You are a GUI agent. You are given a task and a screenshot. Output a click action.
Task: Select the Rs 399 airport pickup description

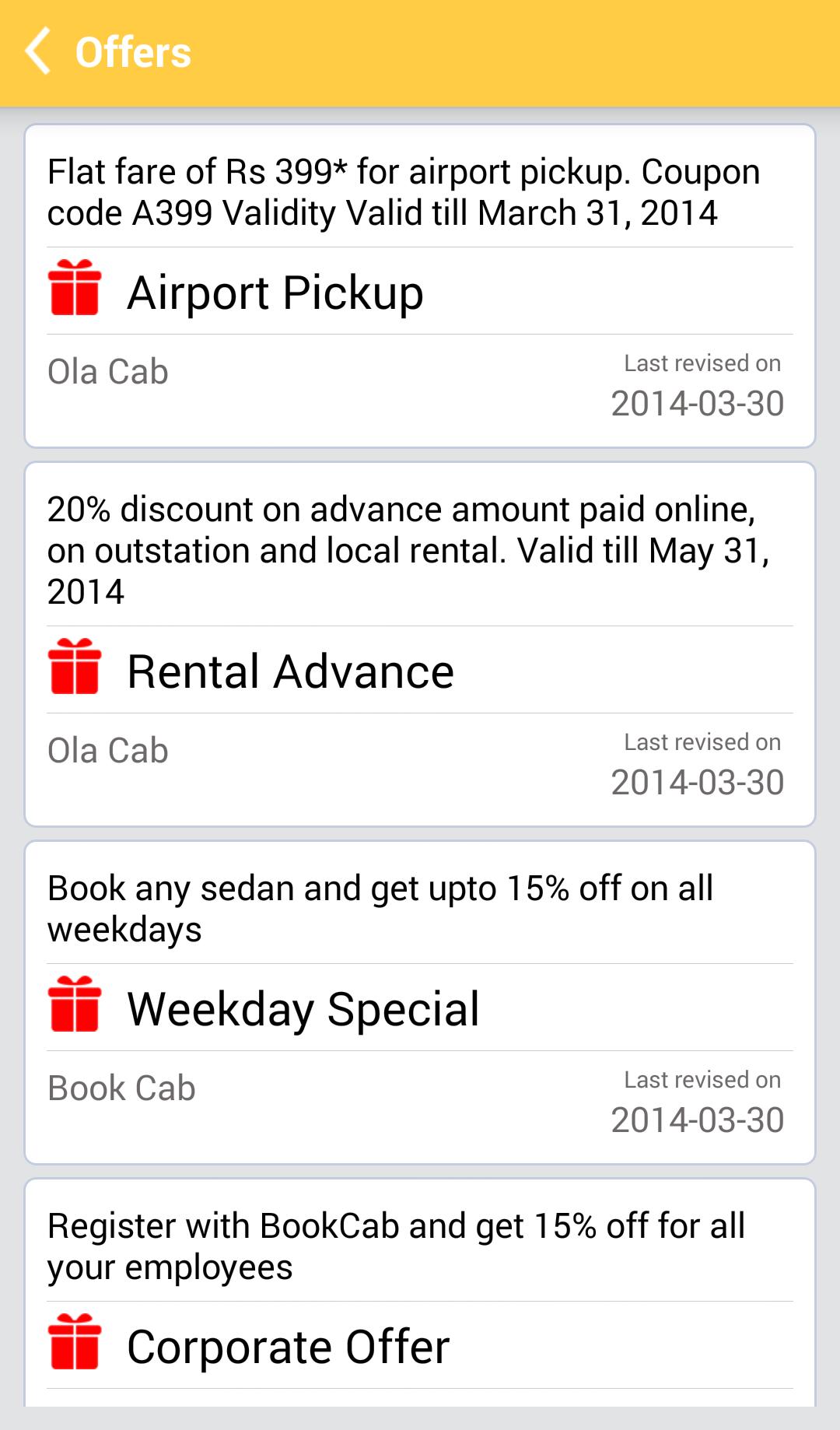(404, 192)
